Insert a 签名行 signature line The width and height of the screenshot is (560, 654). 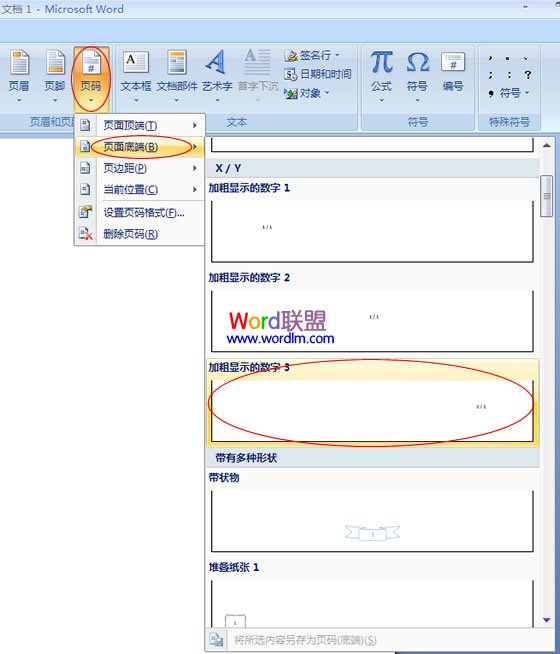(x=312, y=55)
